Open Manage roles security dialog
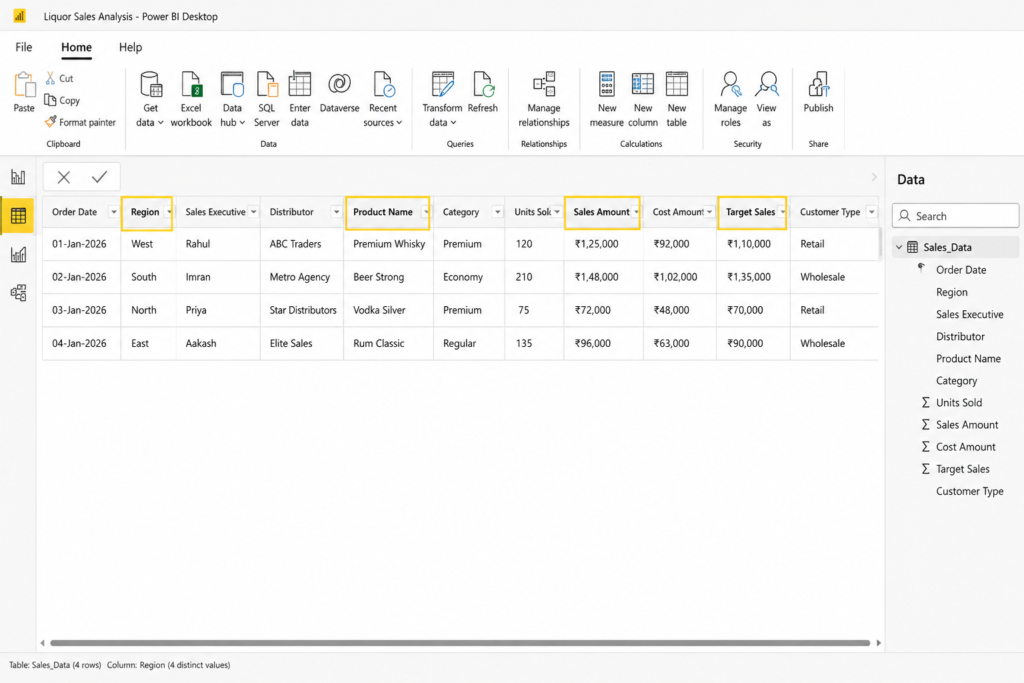This screenshot has width=1024, height=683. tap(730, 99)
